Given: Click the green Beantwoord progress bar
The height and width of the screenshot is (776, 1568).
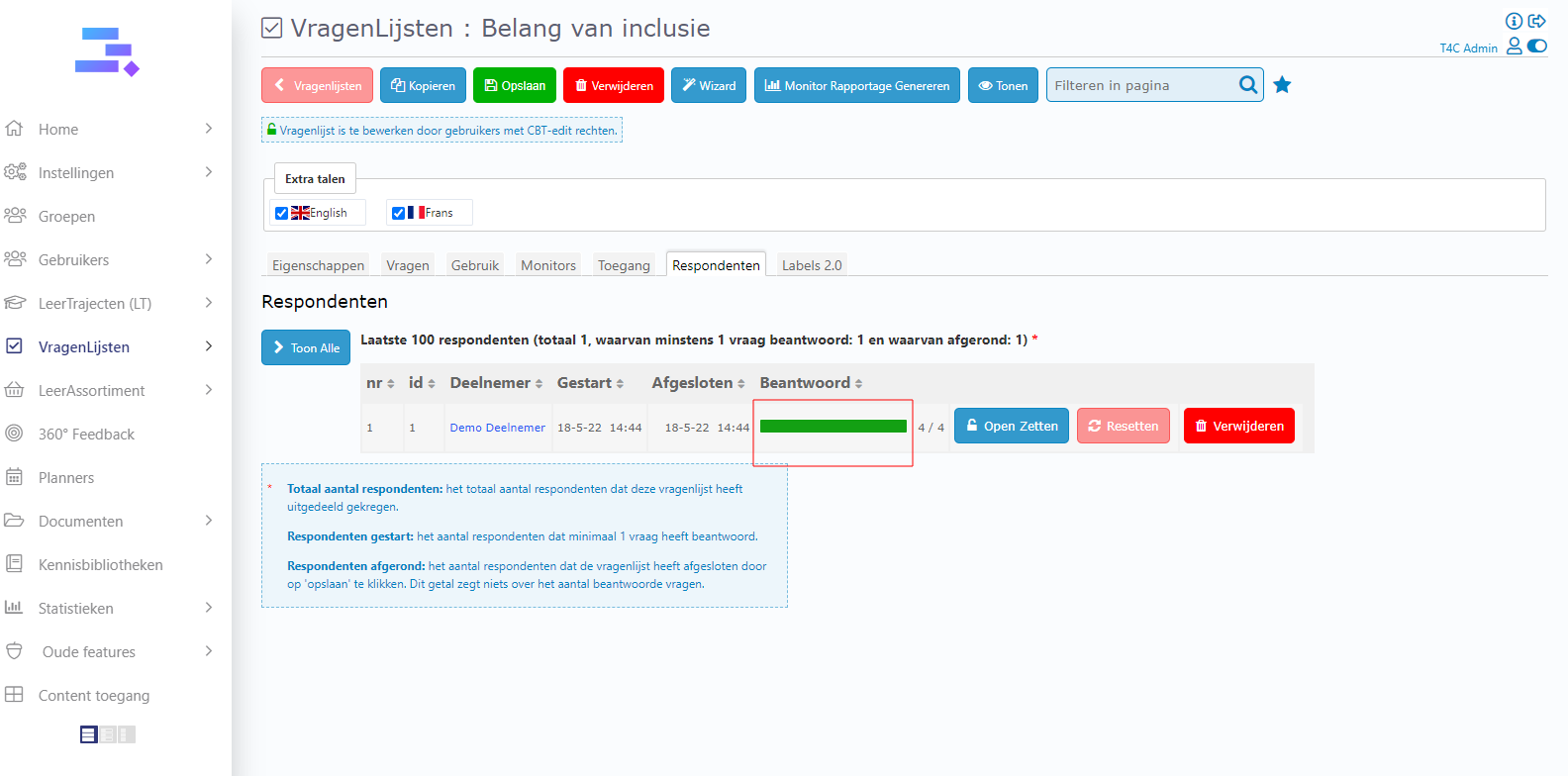Looking at the screenshot, I should pyautogui.click(x=833, y=427).
